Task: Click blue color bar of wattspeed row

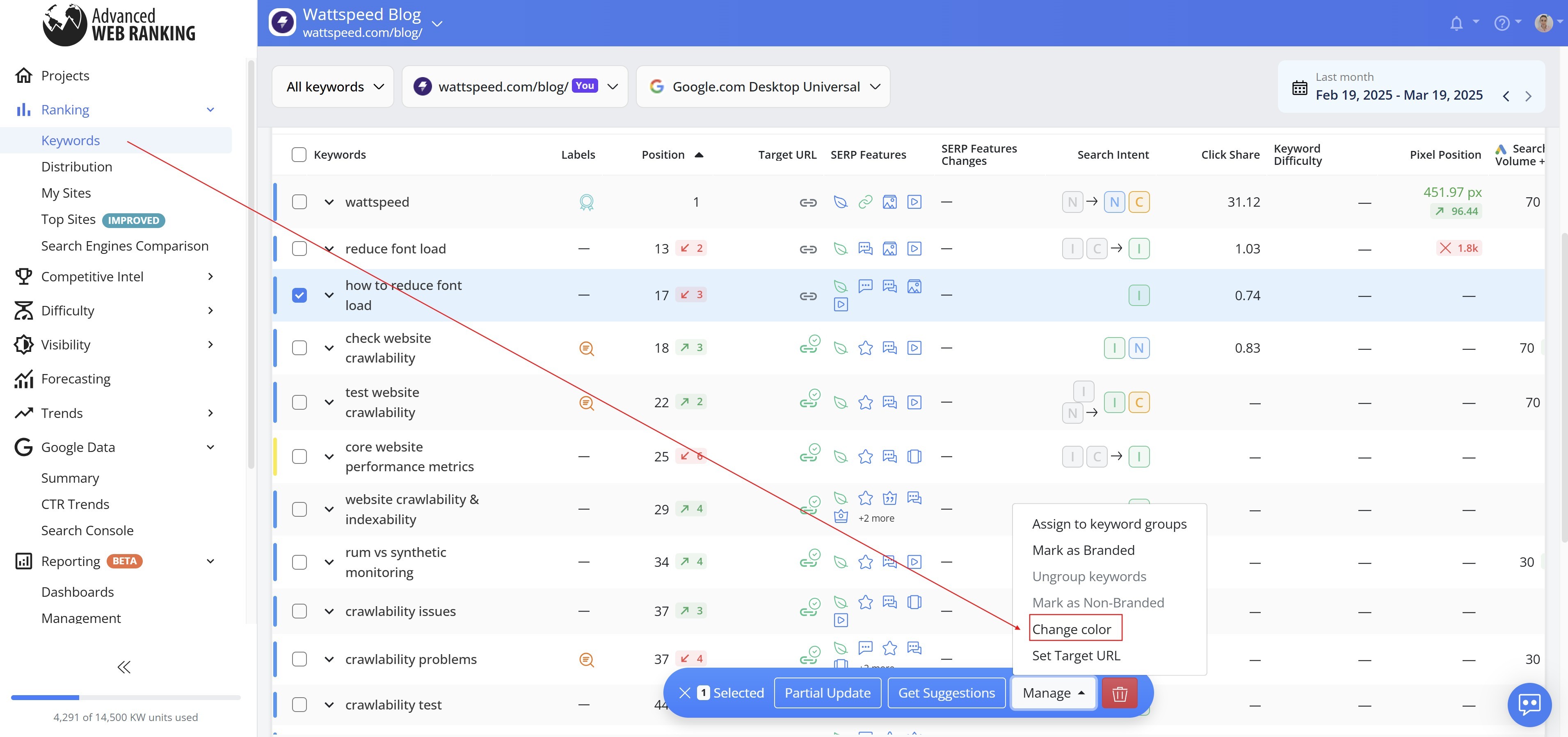Action: (275, 202)
